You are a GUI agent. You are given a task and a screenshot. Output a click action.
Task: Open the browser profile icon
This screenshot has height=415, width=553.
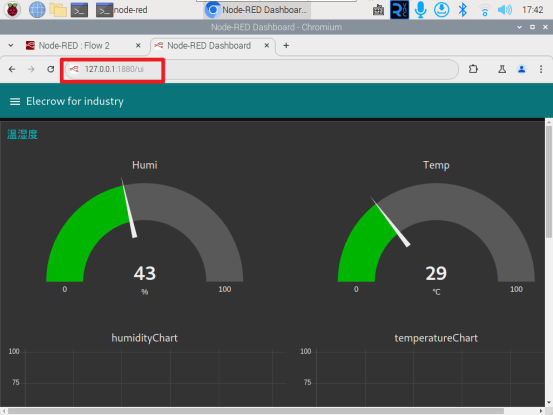[x=522, y=69]
